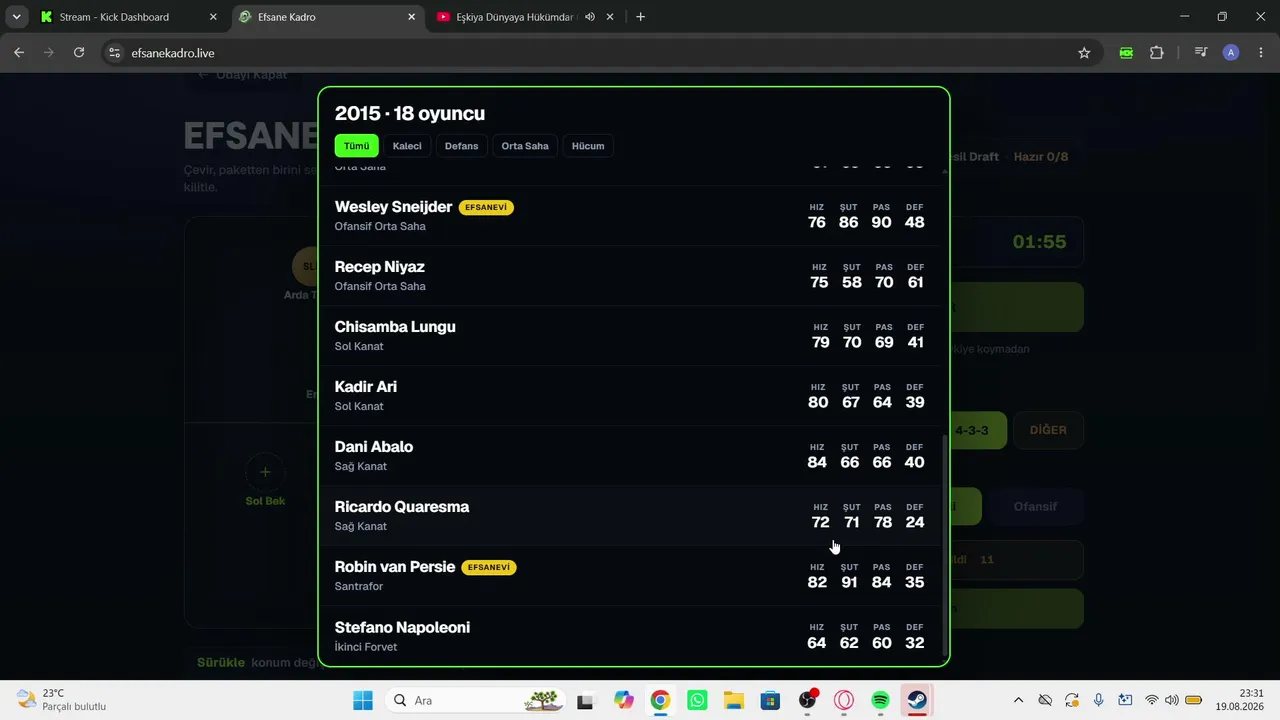Viewport: 1280px width, 720px height.
Task: Select the Tümü filter
Action: click(357, 146)
